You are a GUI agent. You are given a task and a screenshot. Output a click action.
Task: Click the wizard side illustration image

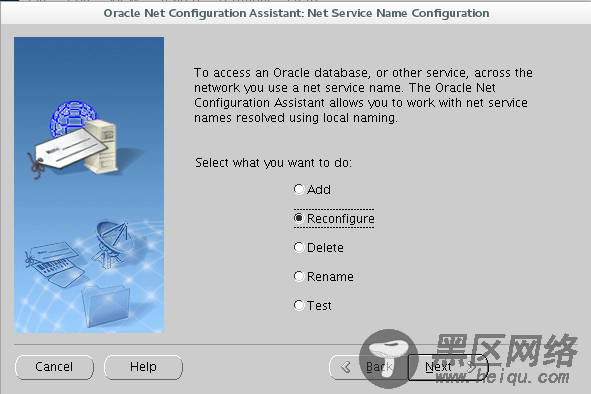coord(89,185)
